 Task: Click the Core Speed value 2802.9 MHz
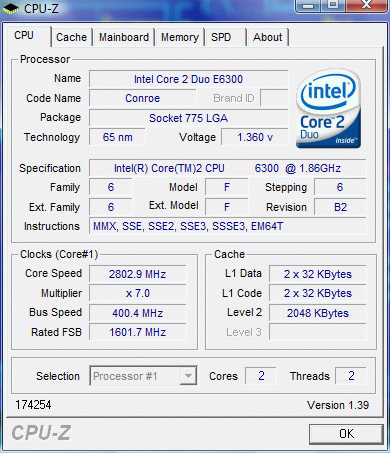click(137, 274)
